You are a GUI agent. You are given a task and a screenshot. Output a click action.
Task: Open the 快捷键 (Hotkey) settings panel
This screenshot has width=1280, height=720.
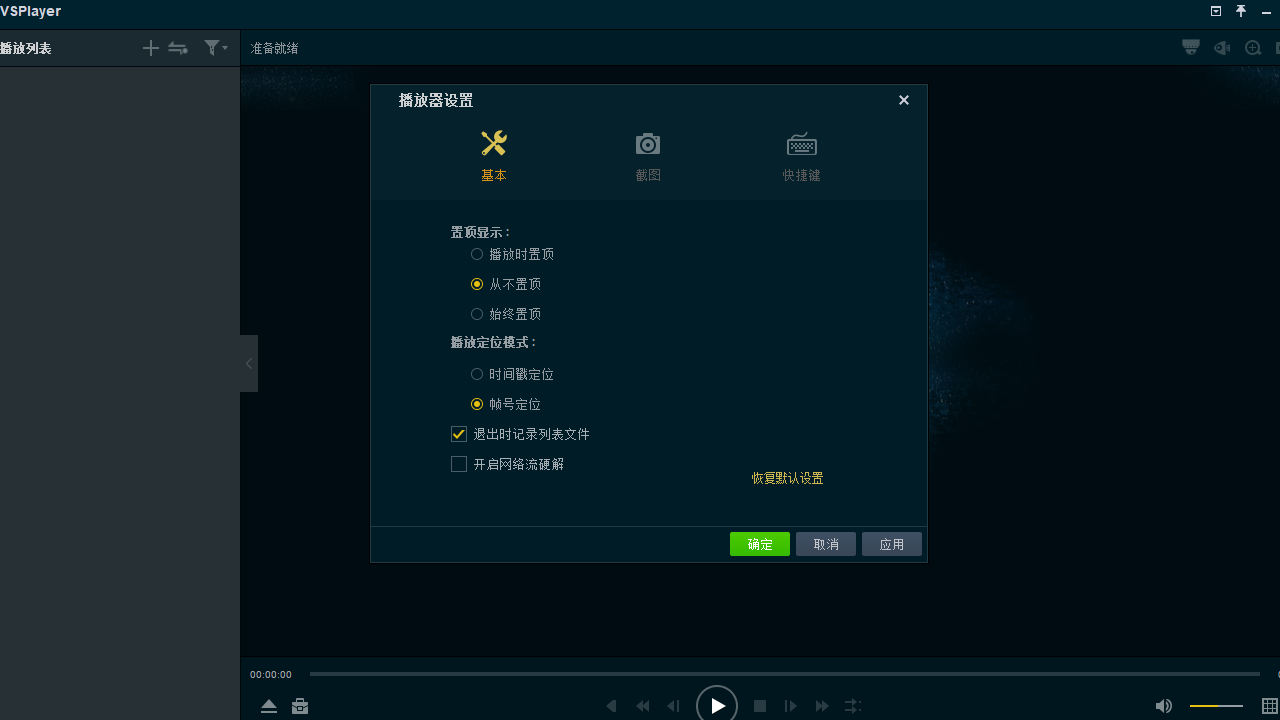click(x=801, y=155)
